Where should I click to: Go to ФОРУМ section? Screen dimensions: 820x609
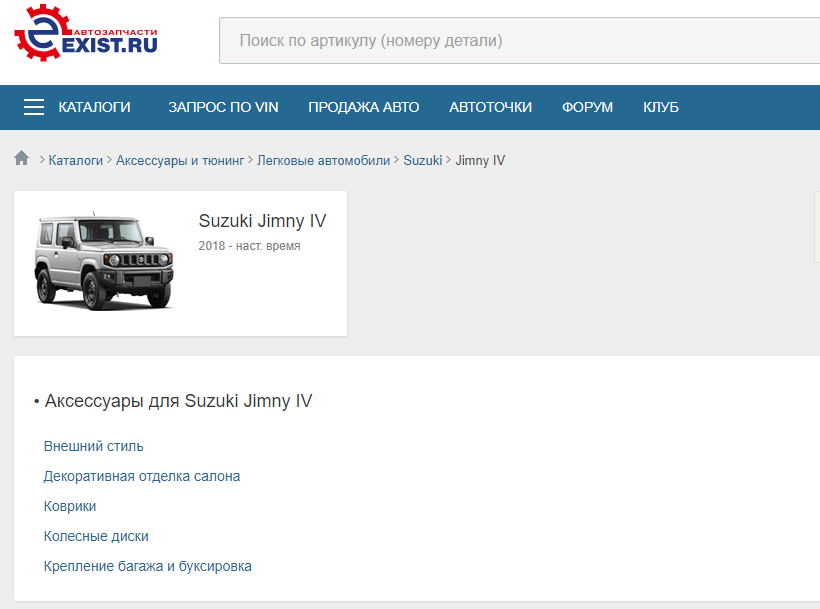click(587, 107)
